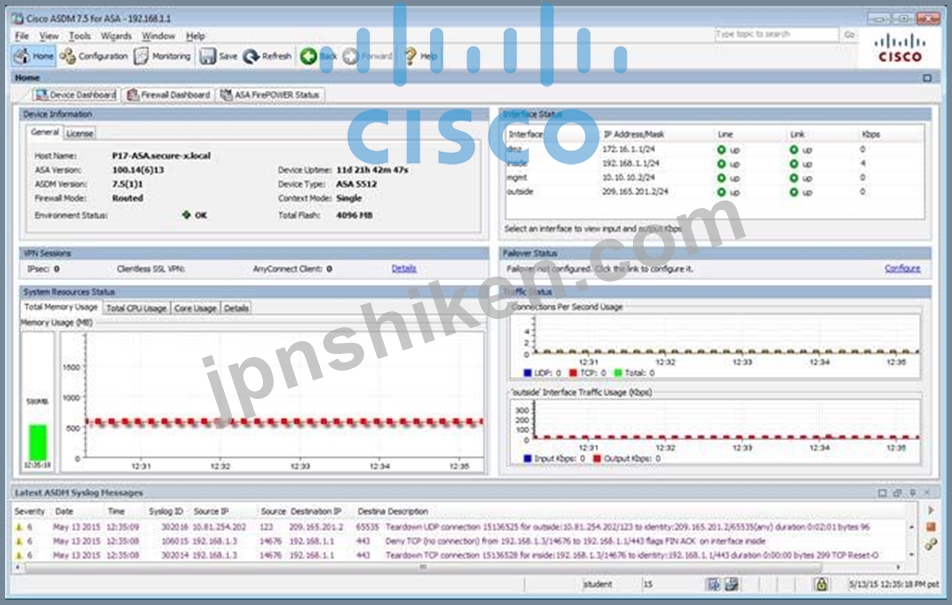This screenshot has width=952, height=605.
Task: Select the Teardown TCP connection syslog row 302014
Action: point(460,555)
